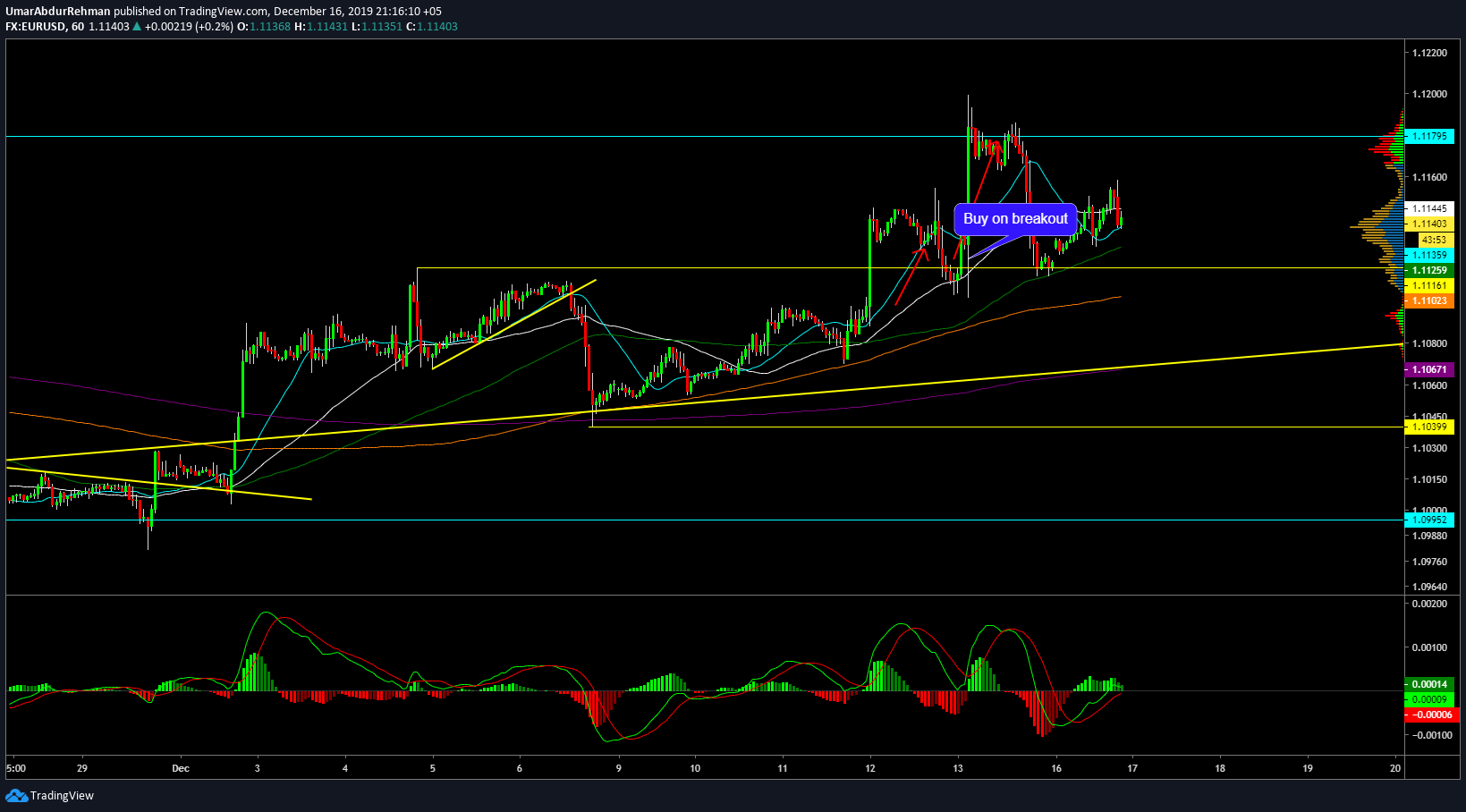The height and width of the screenshot is (812, 1466).
Task: Click the green 0.00014 MACD label
Action: 1429,684
